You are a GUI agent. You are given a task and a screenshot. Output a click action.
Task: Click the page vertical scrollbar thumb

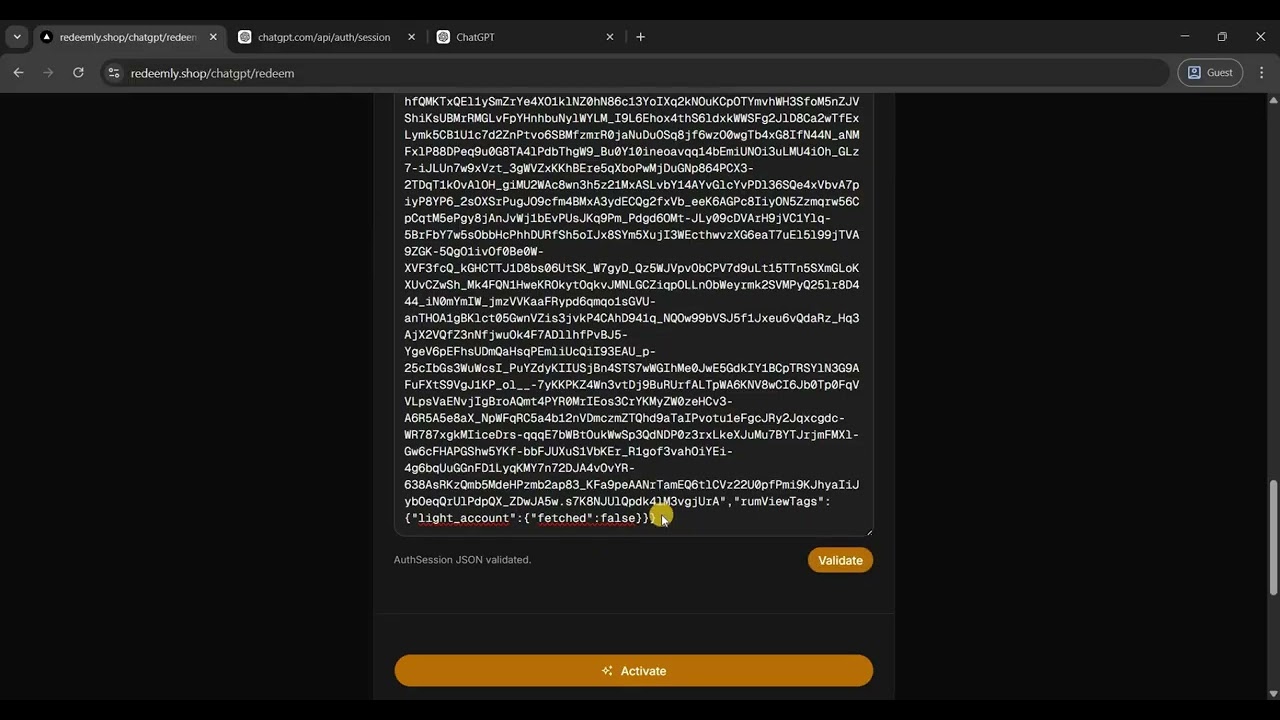tap(1273, 539)
